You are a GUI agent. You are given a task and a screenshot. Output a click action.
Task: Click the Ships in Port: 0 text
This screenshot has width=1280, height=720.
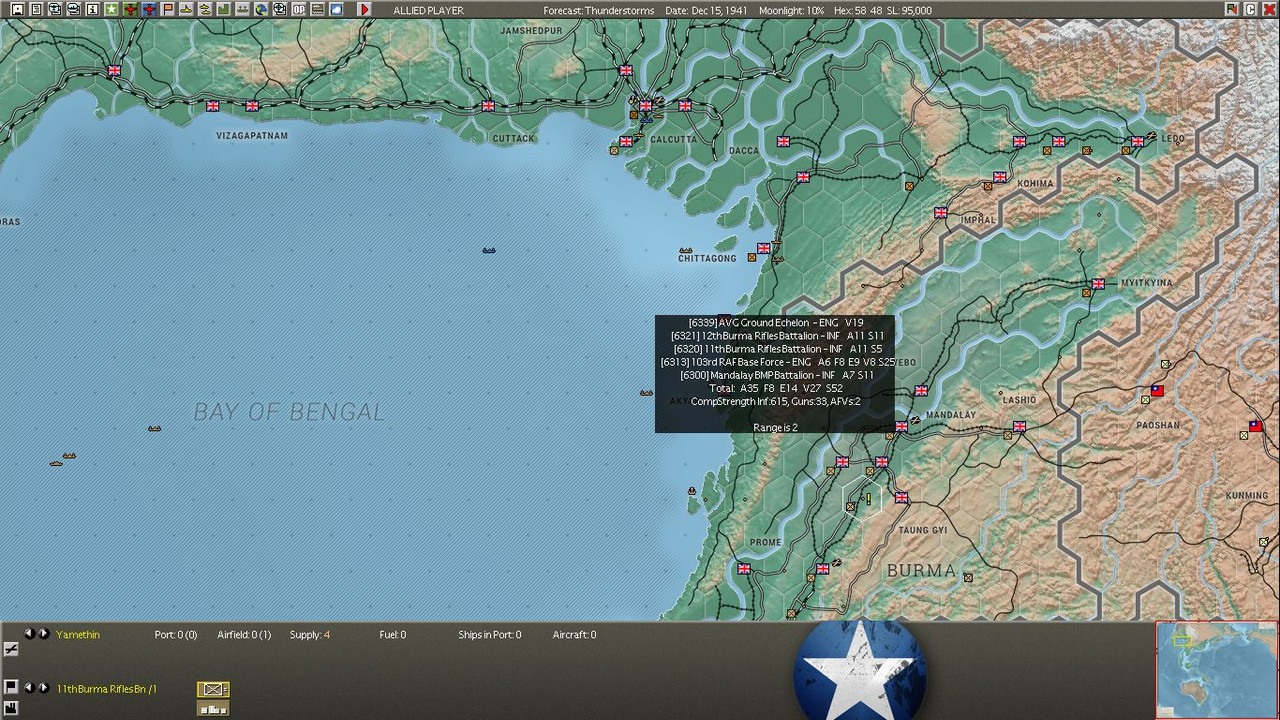490,635
